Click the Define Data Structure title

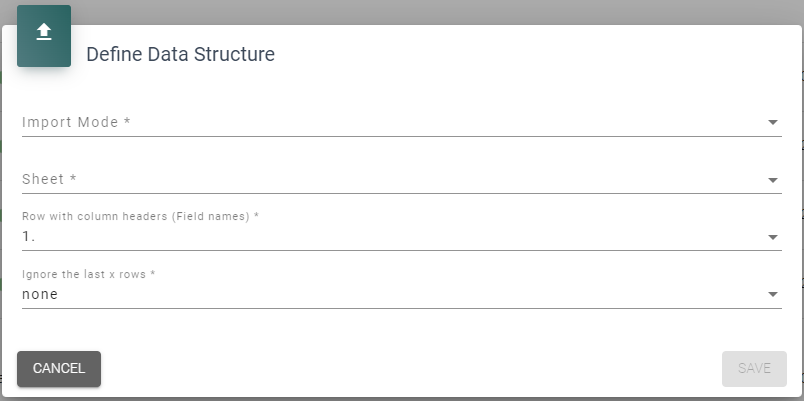point(180,54)
